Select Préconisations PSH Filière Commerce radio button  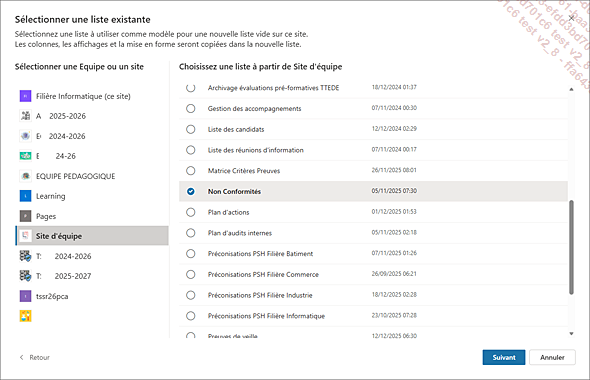pos(191,274)
